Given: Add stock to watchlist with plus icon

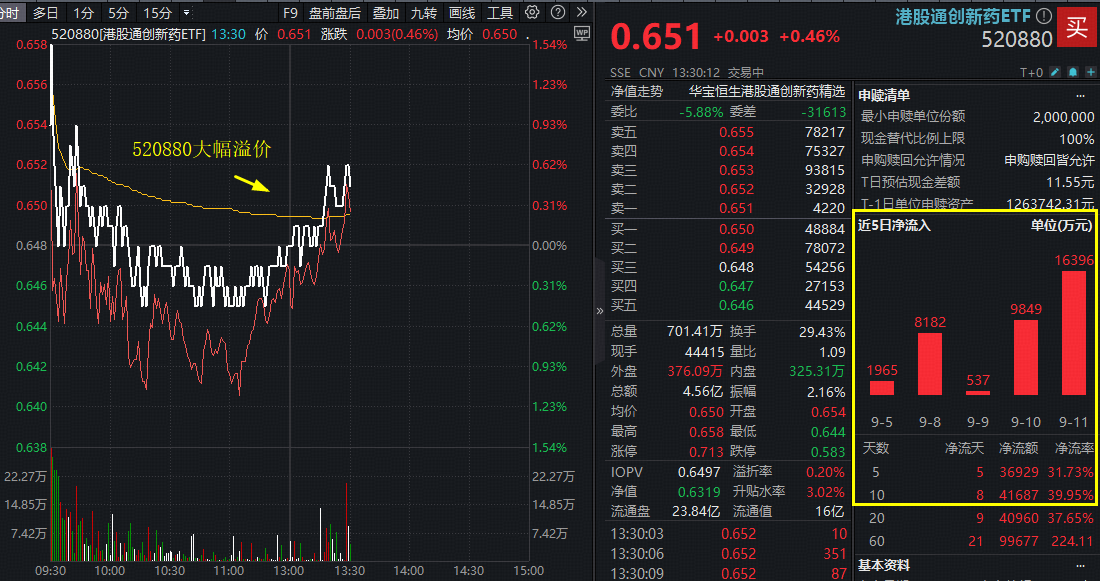Looking at the screenshot, I should pos(1089,73).
